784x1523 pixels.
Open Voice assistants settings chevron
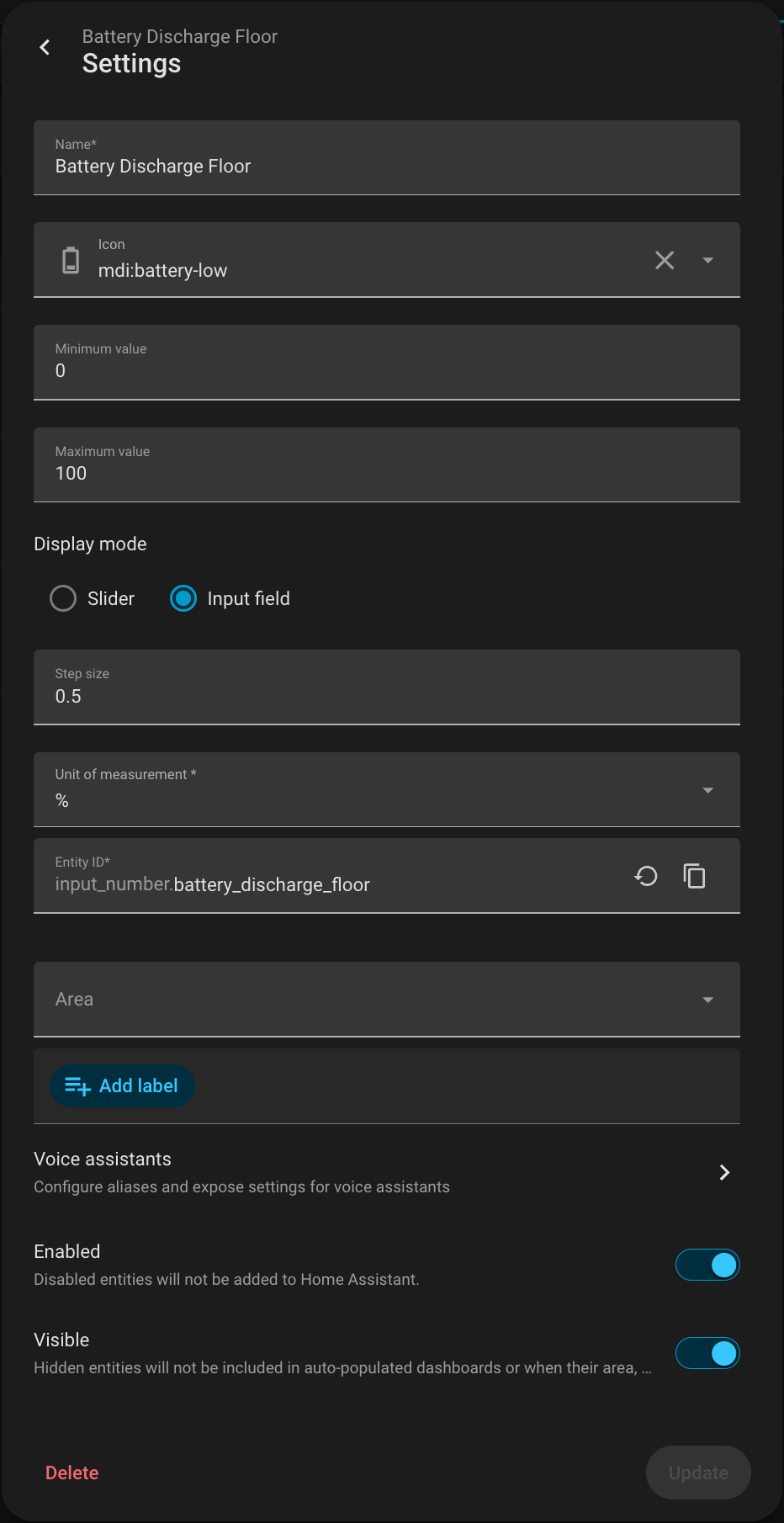[x=725, y=1172]
